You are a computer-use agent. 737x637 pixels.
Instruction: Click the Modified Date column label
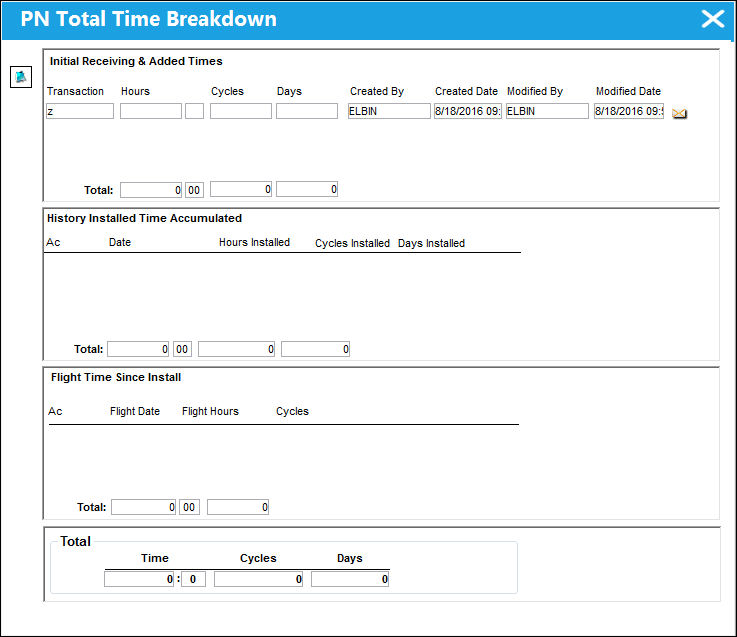click(x=628, y=91)
